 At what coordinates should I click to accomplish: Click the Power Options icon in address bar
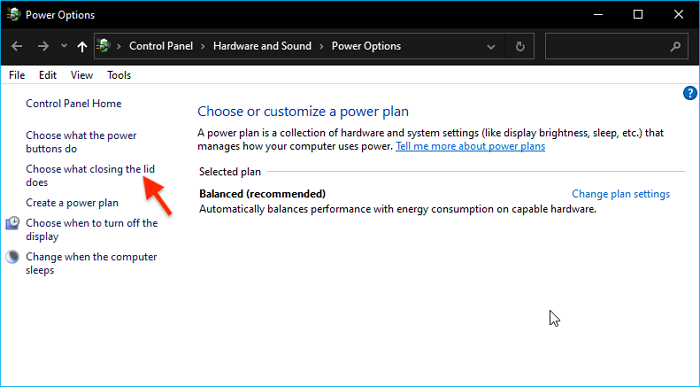click(104, 46)
